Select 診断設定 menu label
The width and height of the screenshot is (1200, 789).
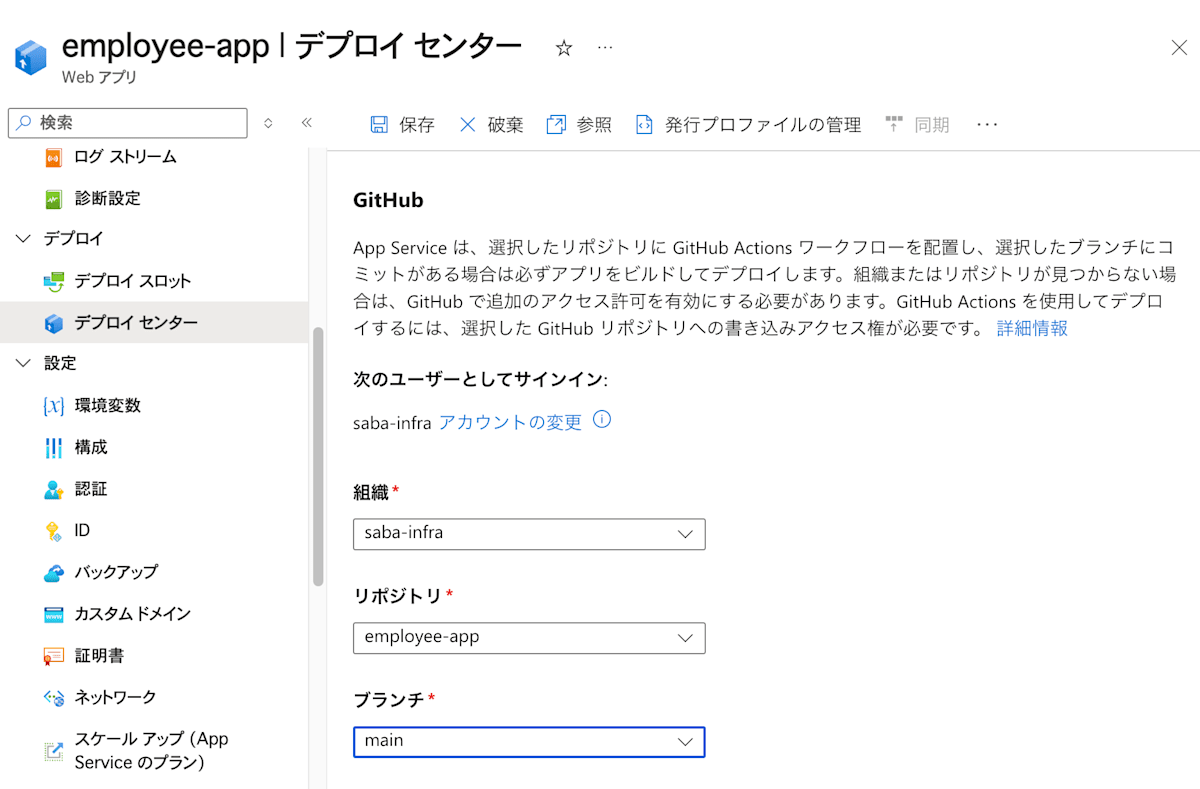tap(107, 198)
